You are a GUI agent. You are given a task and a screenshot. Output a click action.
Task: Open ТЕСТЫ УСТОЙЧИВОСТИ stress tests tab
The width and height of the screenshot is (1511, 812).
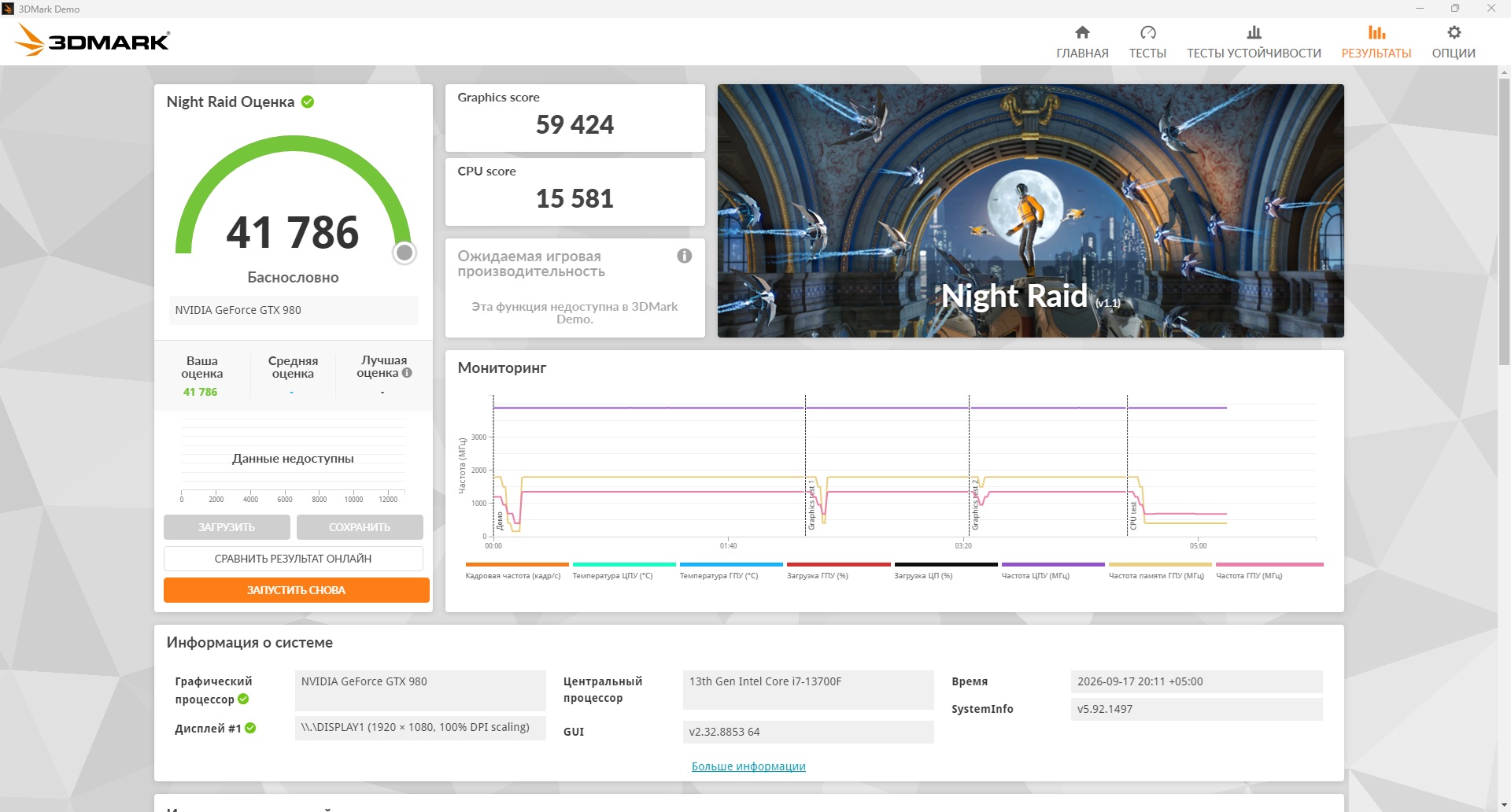[x=1254, y=42]
